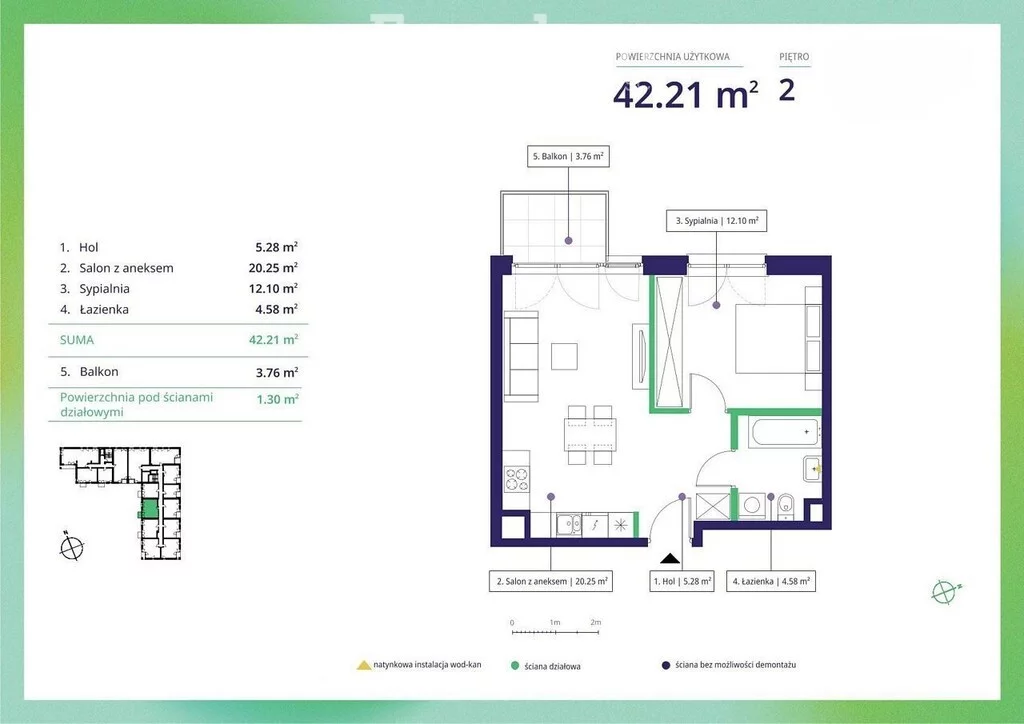Click the green compass icon at bottom right
Viewport: 1024px width, 724px height.
pos(944,591)
